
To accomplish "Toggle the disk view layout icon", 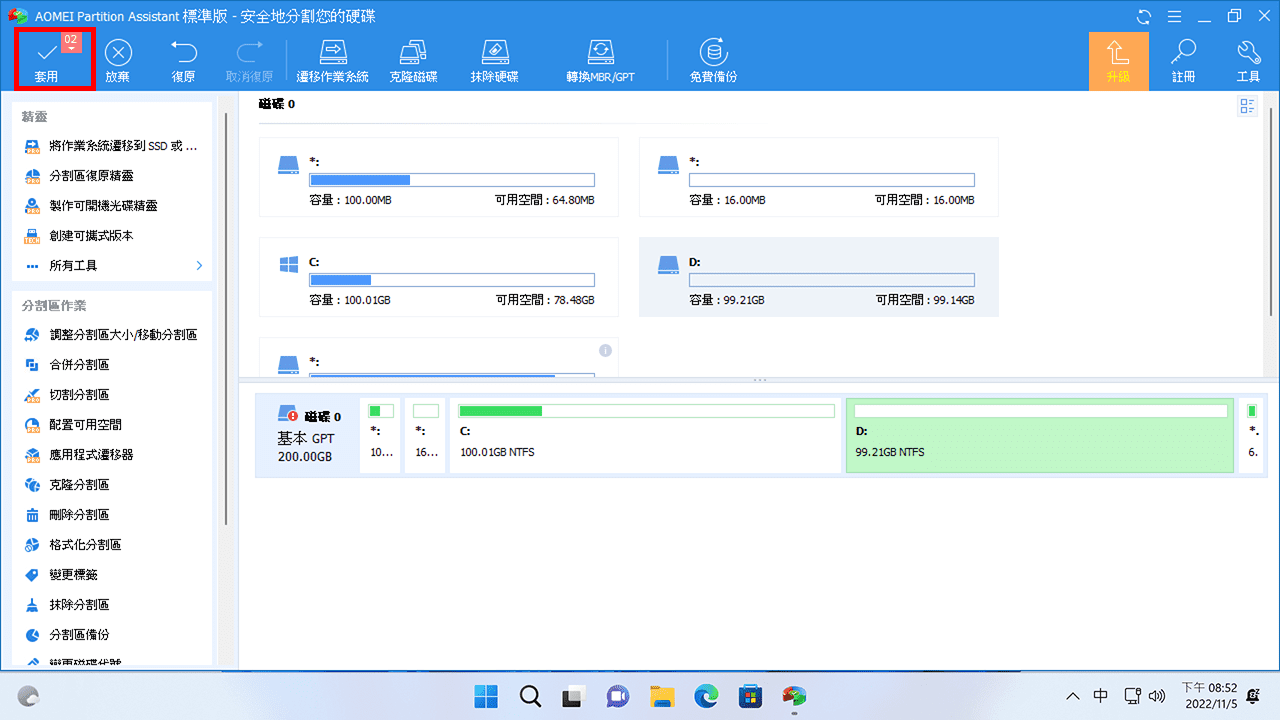I will click(1246, 105).
